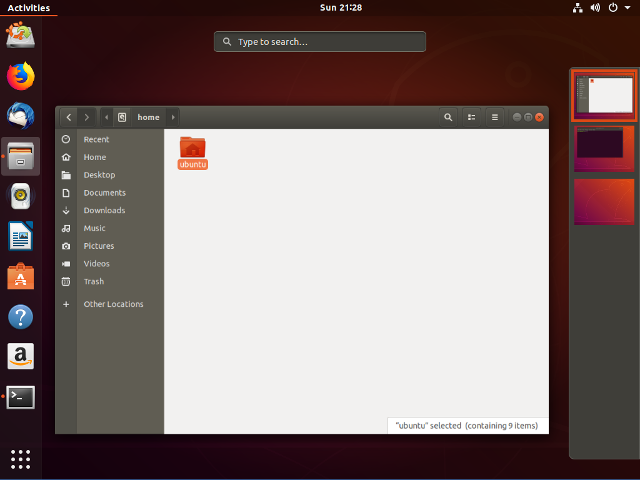This screenshot has width=640, height=480.
Task: Open the ubuntu folder icon
Action: click(192, 147)
